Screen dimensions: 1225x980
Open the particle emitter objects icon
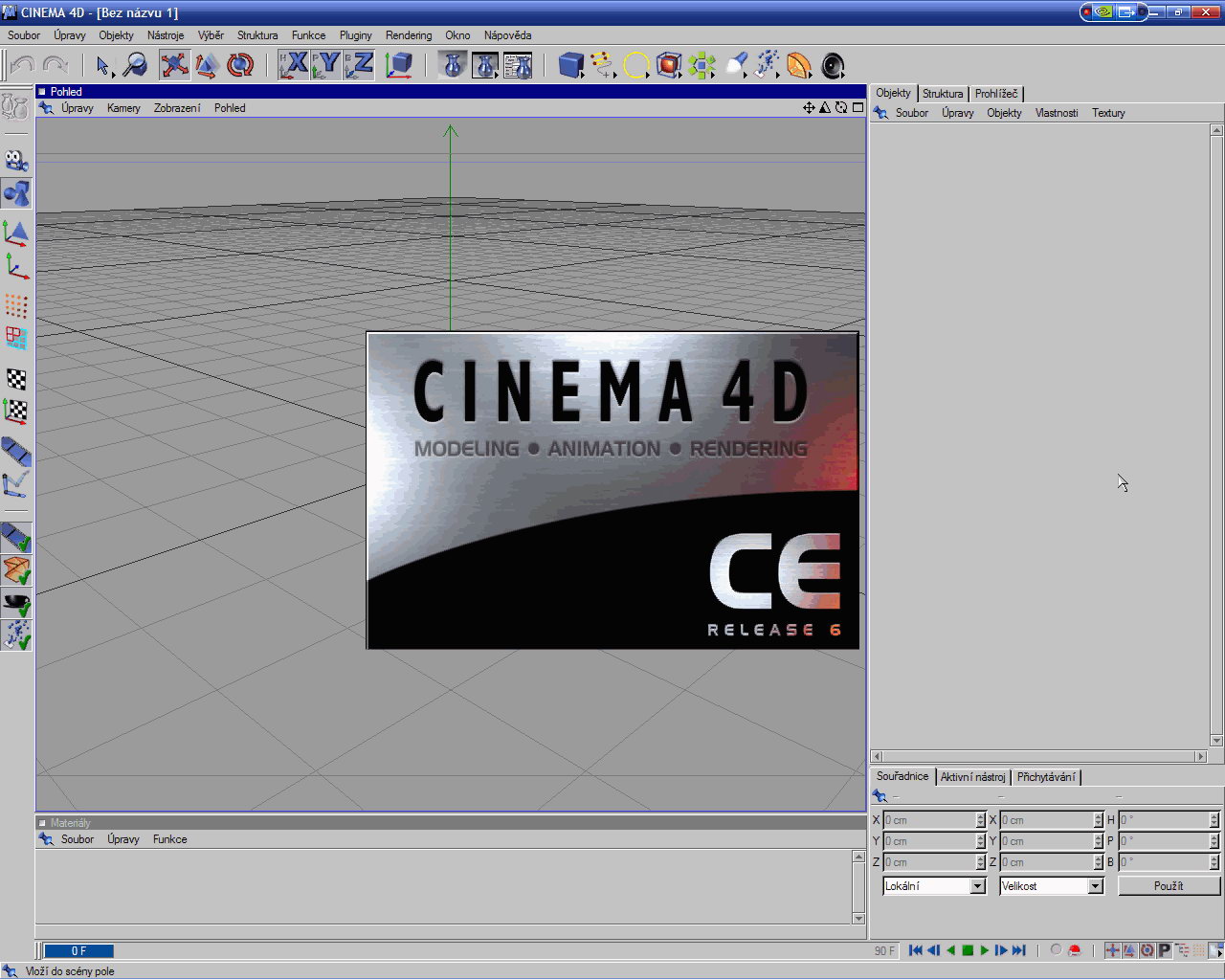[x=767, y=65]
